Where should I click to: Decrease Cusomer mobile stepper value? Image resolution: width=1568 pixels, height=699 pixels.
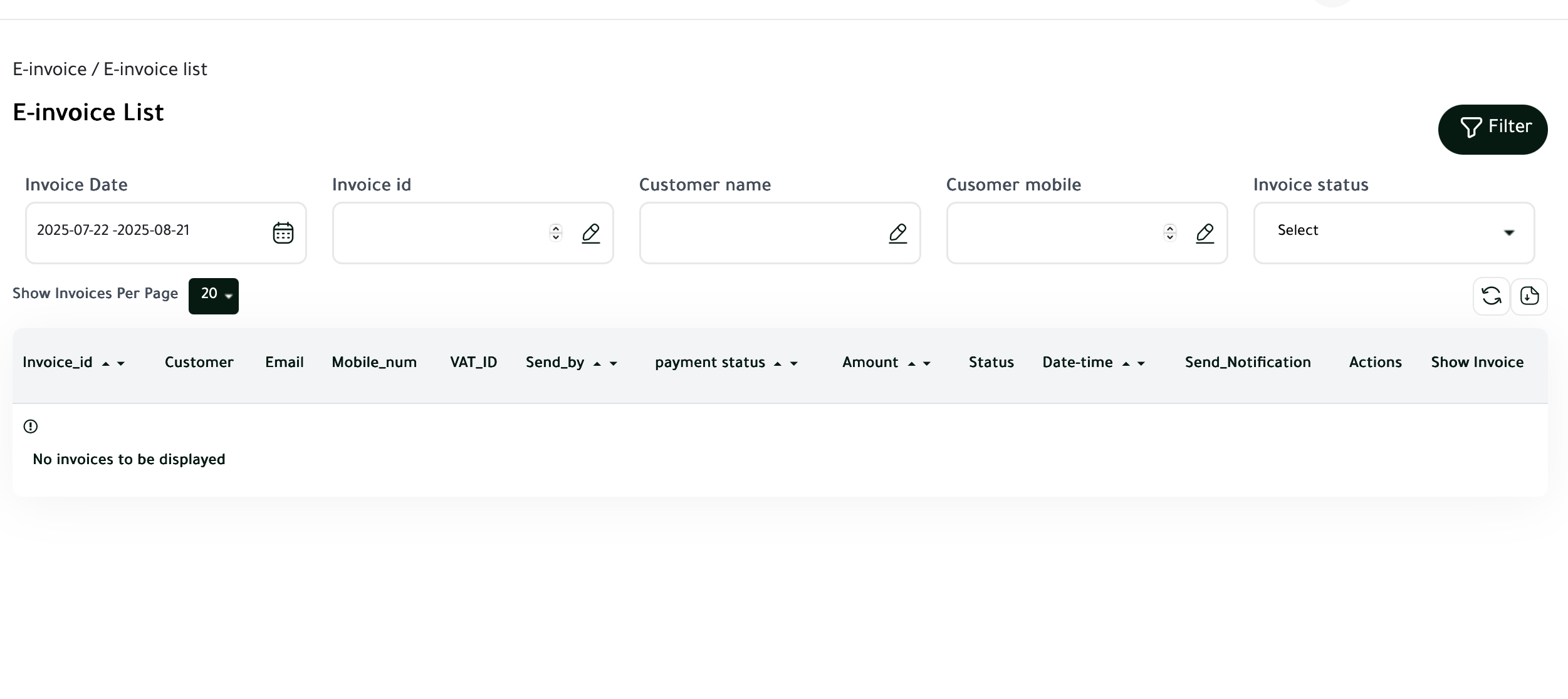1169,237
